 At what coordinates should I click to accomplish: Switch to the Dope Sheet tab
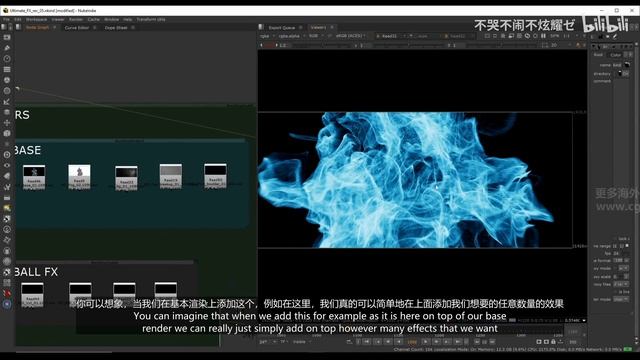coord(116,28)
